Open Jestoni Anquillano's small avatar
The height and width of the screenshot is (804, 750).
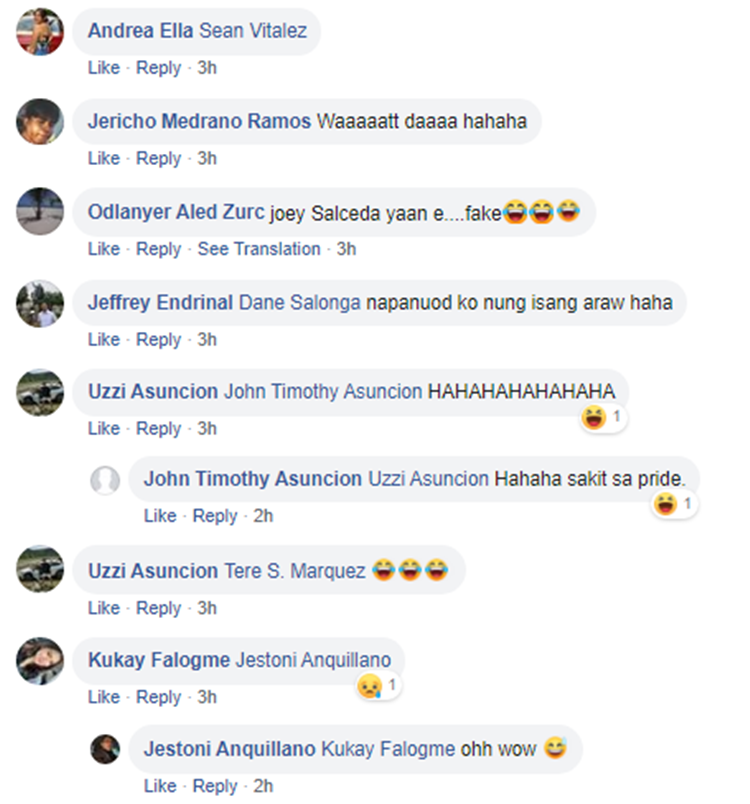pos(105,749)
